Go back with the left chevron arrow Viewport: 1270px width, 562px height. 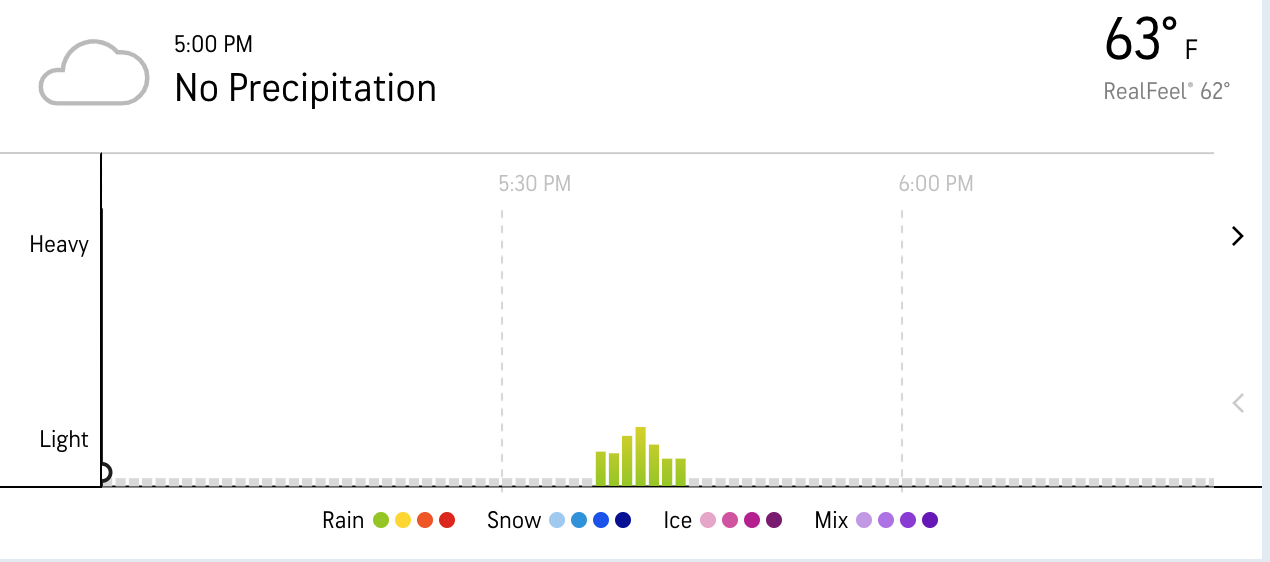coord(1238,403)
